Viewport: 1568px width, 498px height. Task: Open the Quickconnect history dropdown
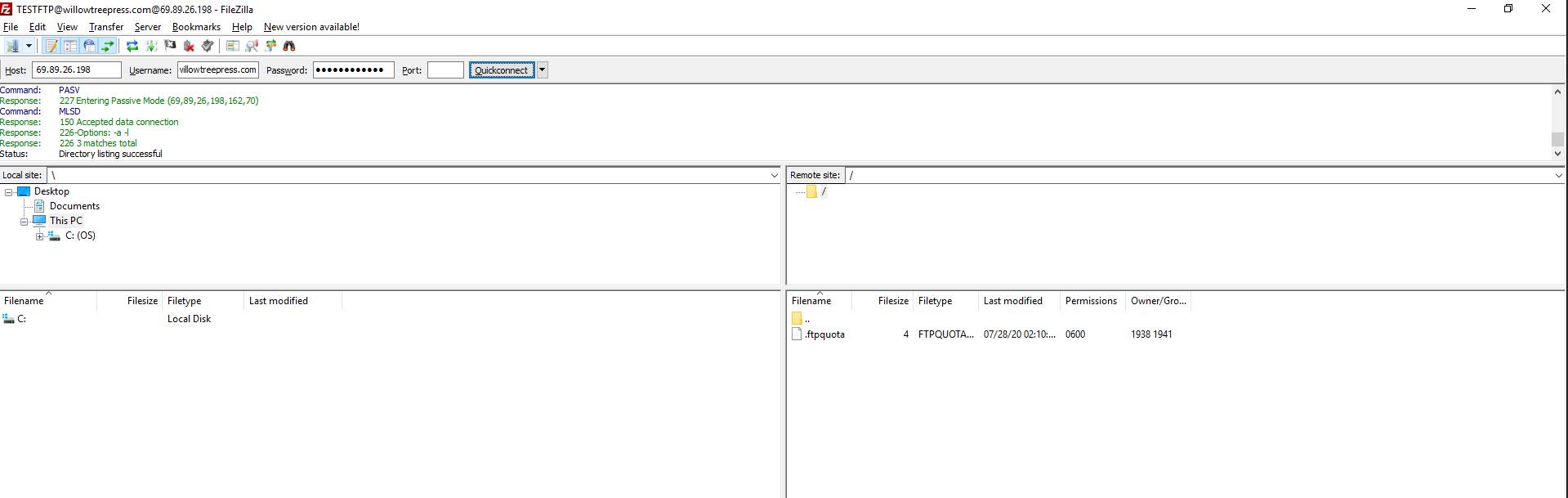(x=542, y=70)
